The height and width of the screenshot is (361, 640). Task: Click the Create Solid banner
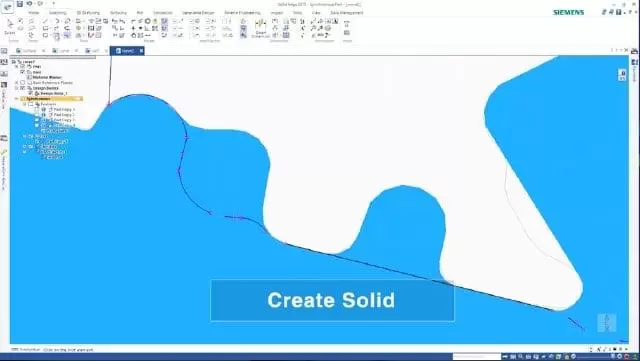(x=332, y=300)
